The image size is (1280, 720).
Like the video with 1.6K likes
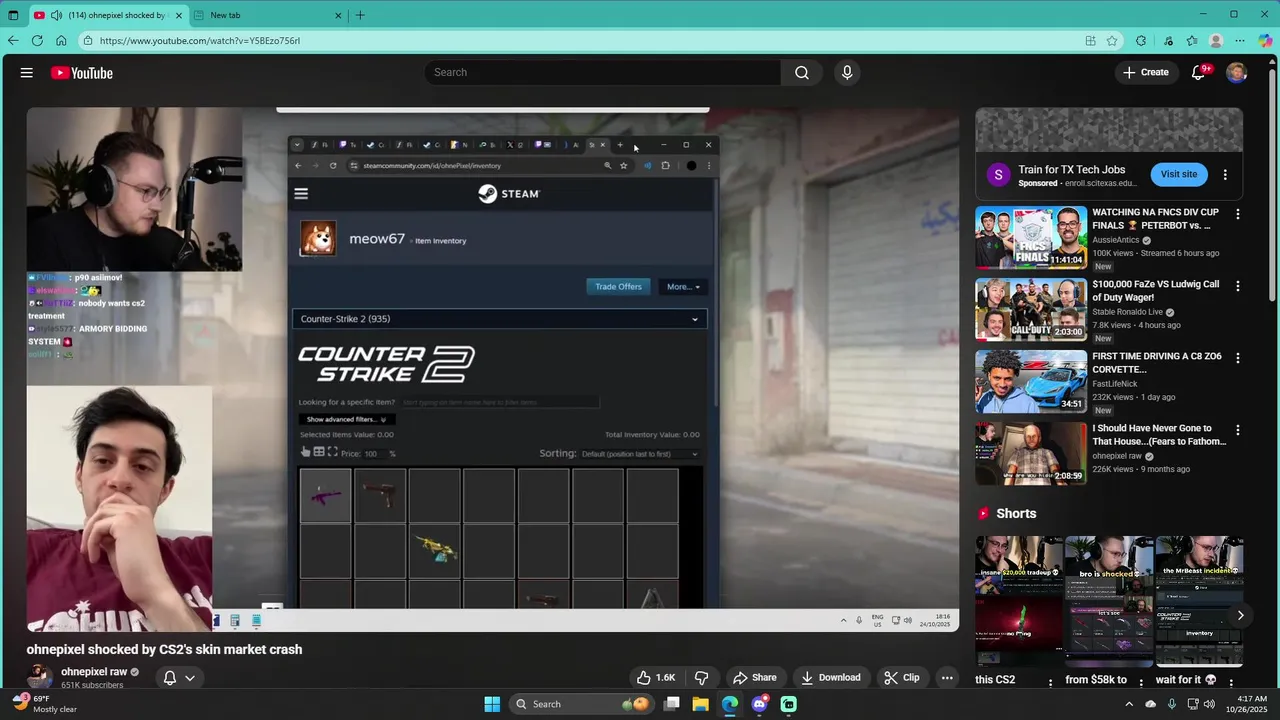pyautogui.click(x=656, y=677)
